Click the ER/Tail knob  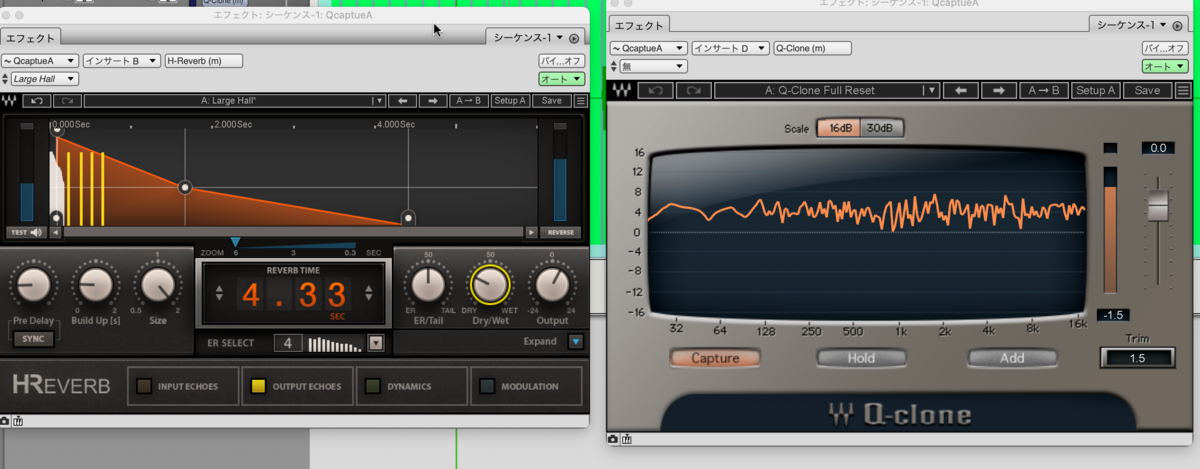[428, 287]
